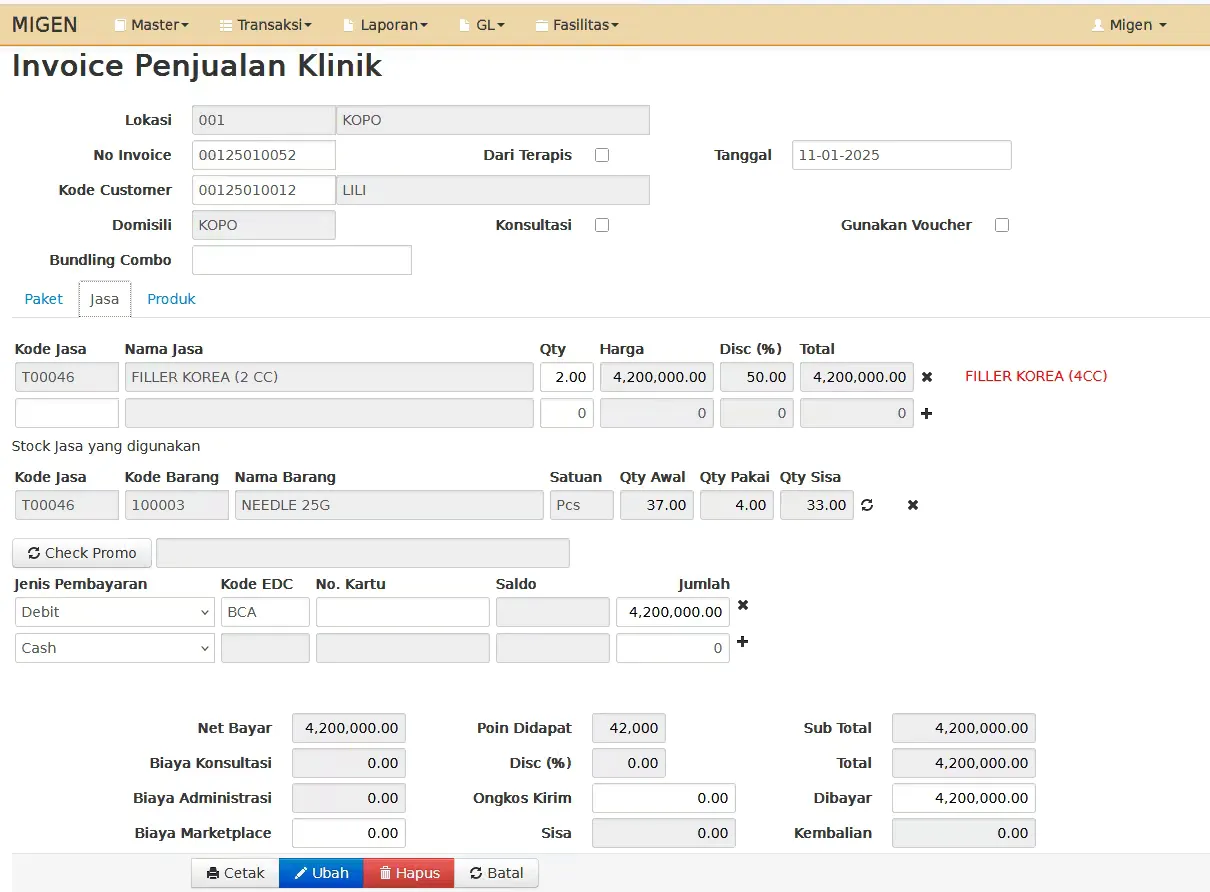Screen dimensions: 1210x892
Task: Tick the Gunakan Voucher checkbox
Action: tap(1002, 225)
